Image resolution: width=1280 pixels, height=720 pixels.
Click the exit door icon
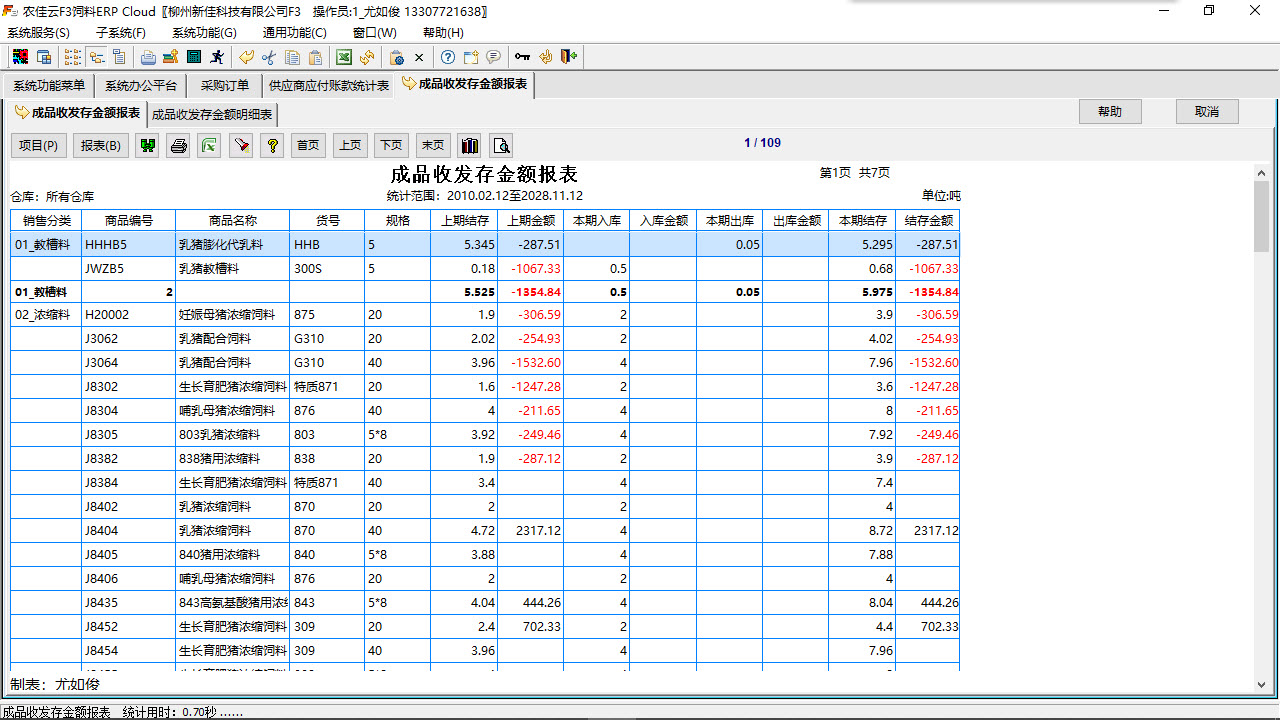tap(568, 57)
